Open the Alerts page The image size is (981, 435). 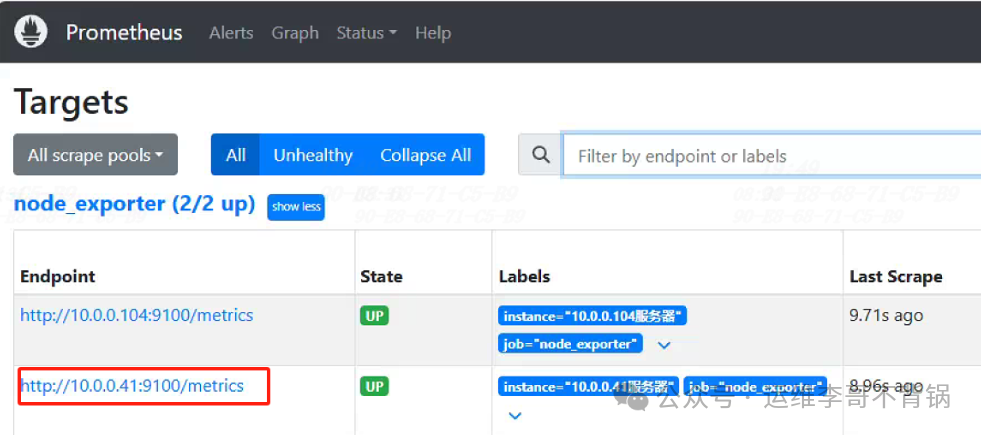coord(231,33)
